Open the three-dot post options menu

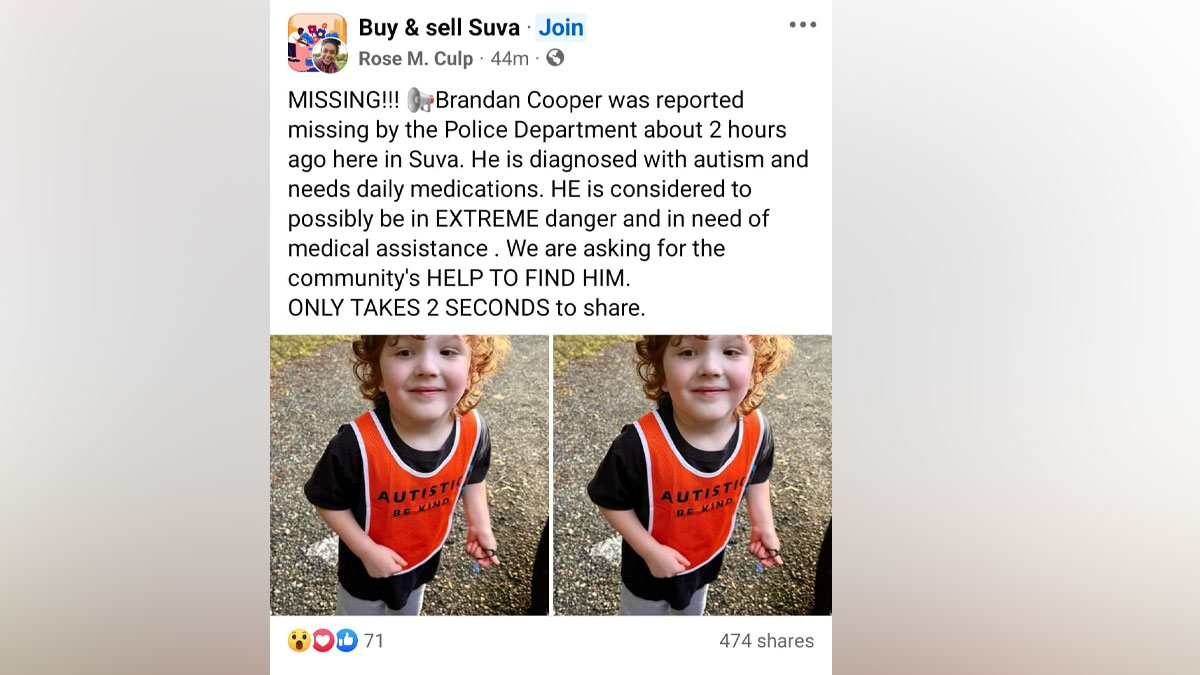click(x=802, y=25)
